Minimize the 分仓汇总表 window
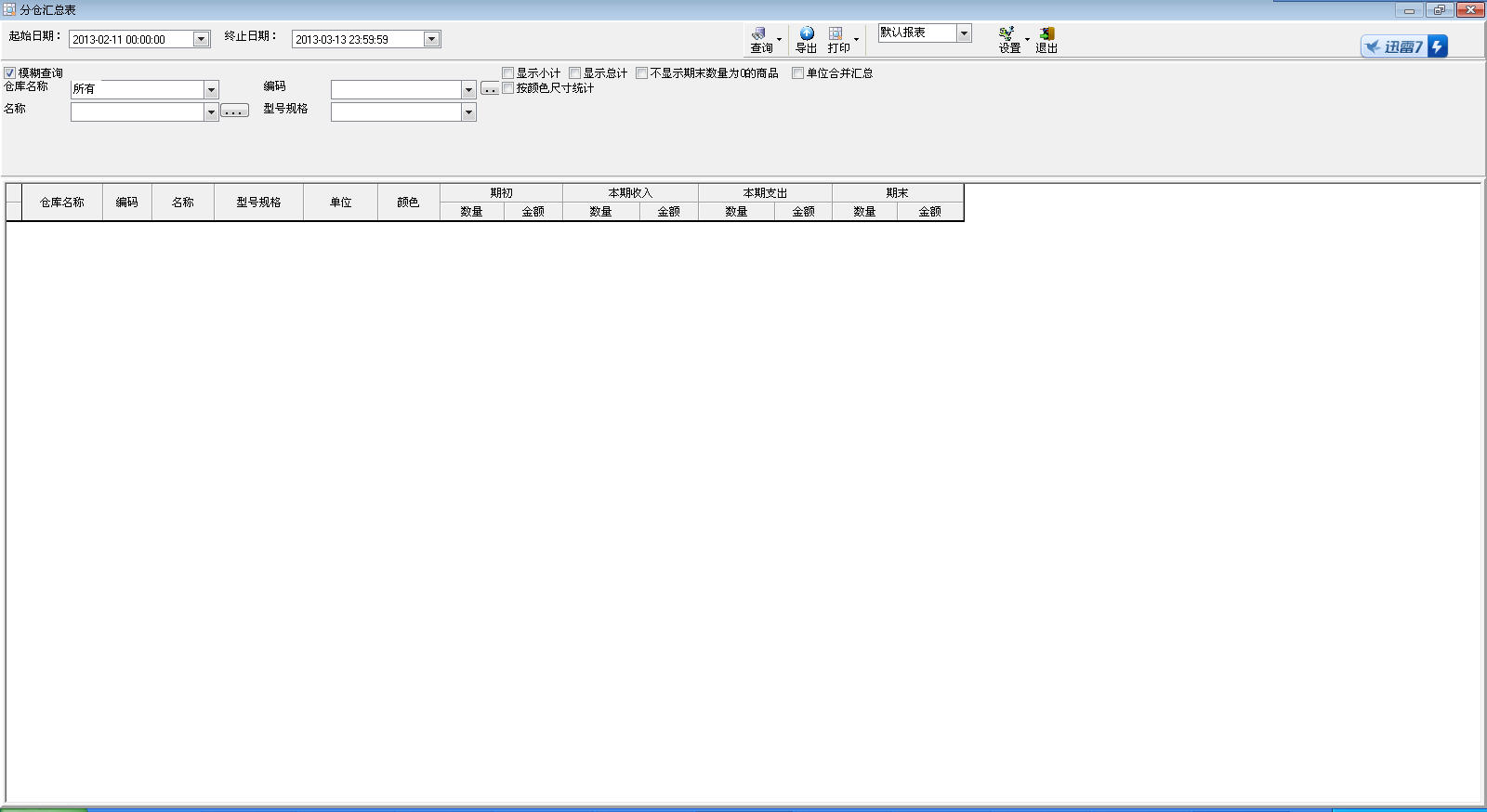This screenshot has width=1487, height=812. pyautogui.click(x=1409, y=10)
